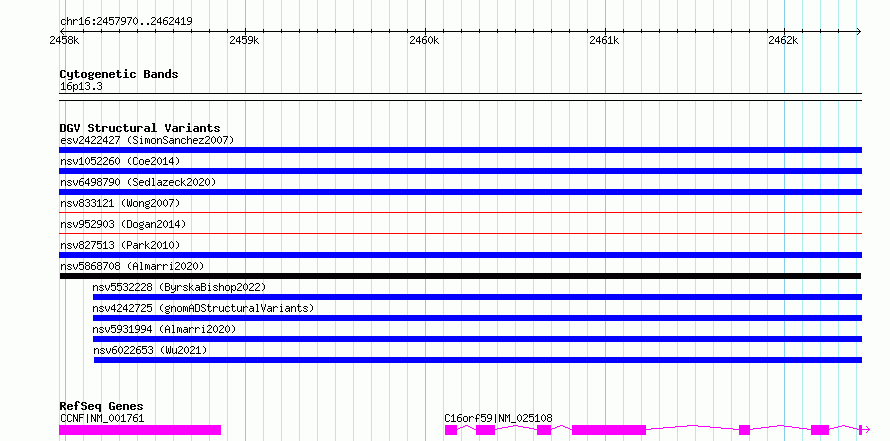890x441 pixels.
Task: Click the Cytogenetic Bands track heading
Action: tap(119, 74)
